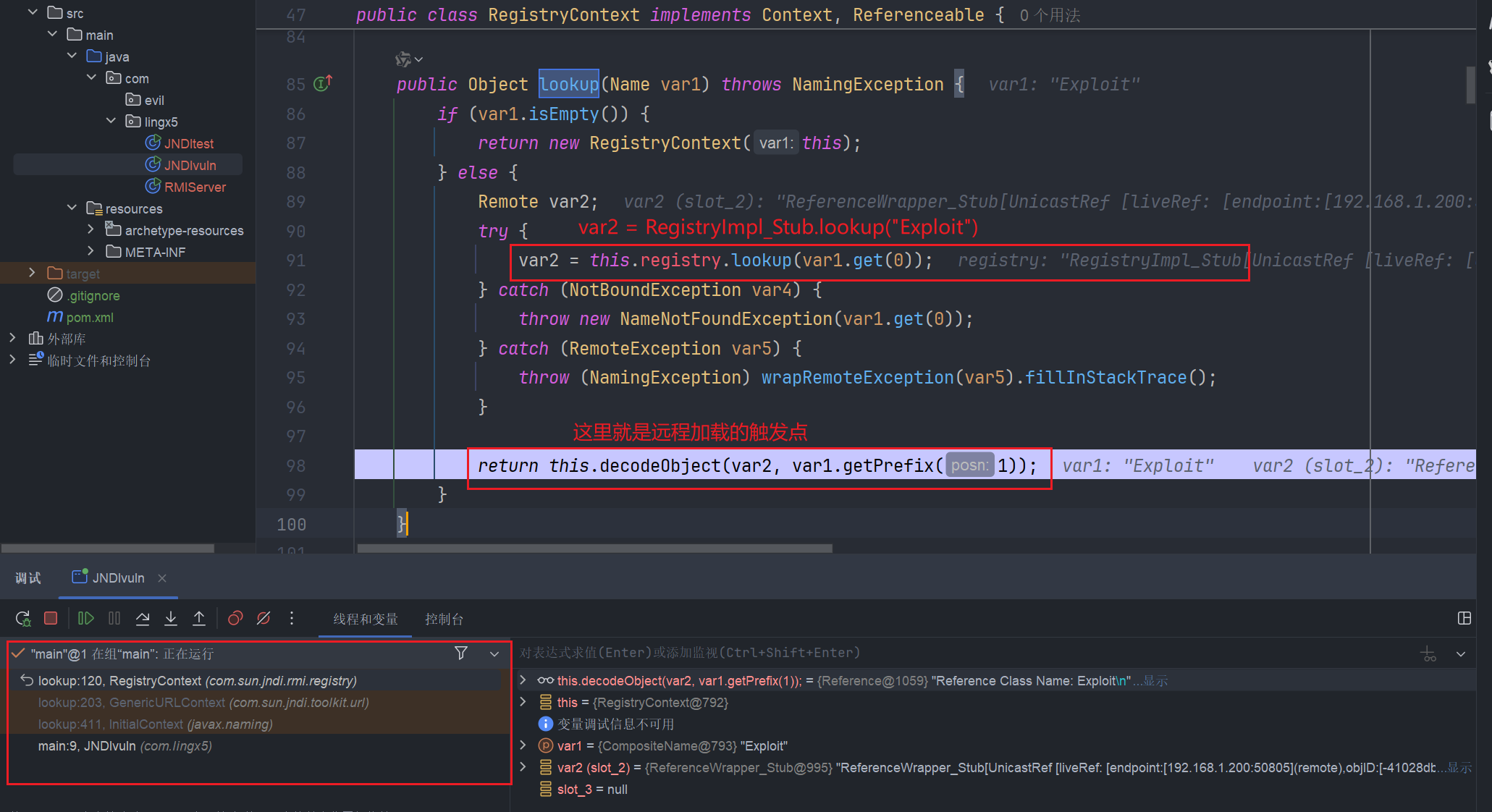Select JNDIvuln class in project tree
The image size is (1492, 812).
(190, 165)
